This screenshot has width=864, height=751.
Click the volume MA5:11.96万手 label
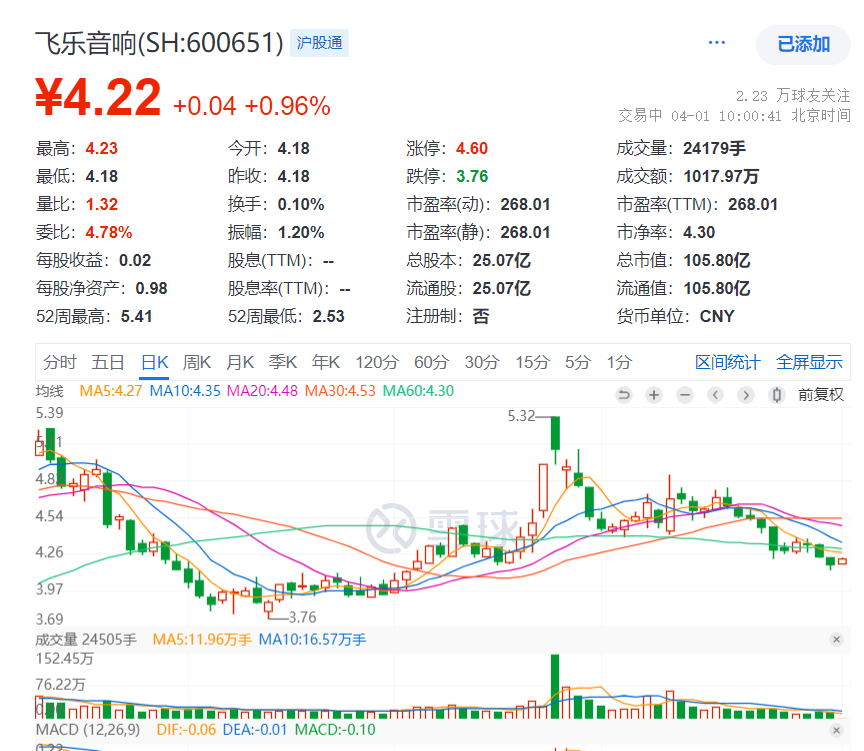(x=202, y=640)
